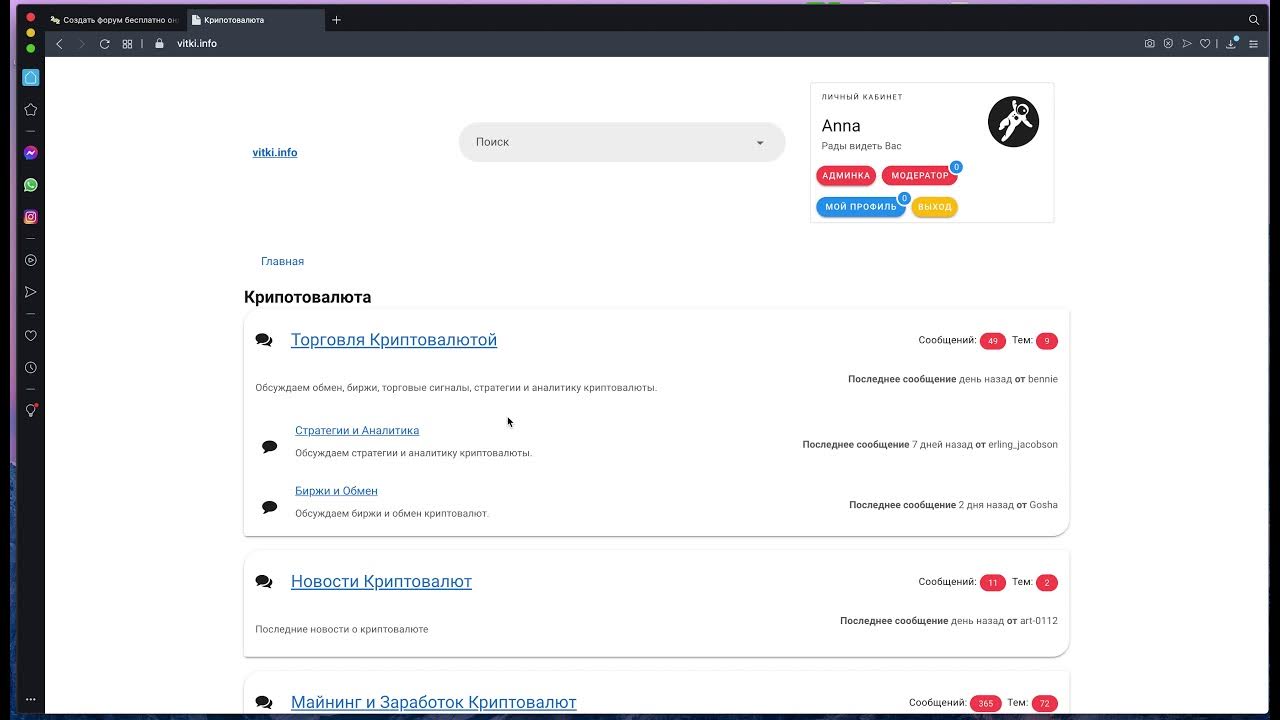The height and width of the screenshot is (720, 1280).
Task: Click the padlock site security icon
Action: coord(159,44)
